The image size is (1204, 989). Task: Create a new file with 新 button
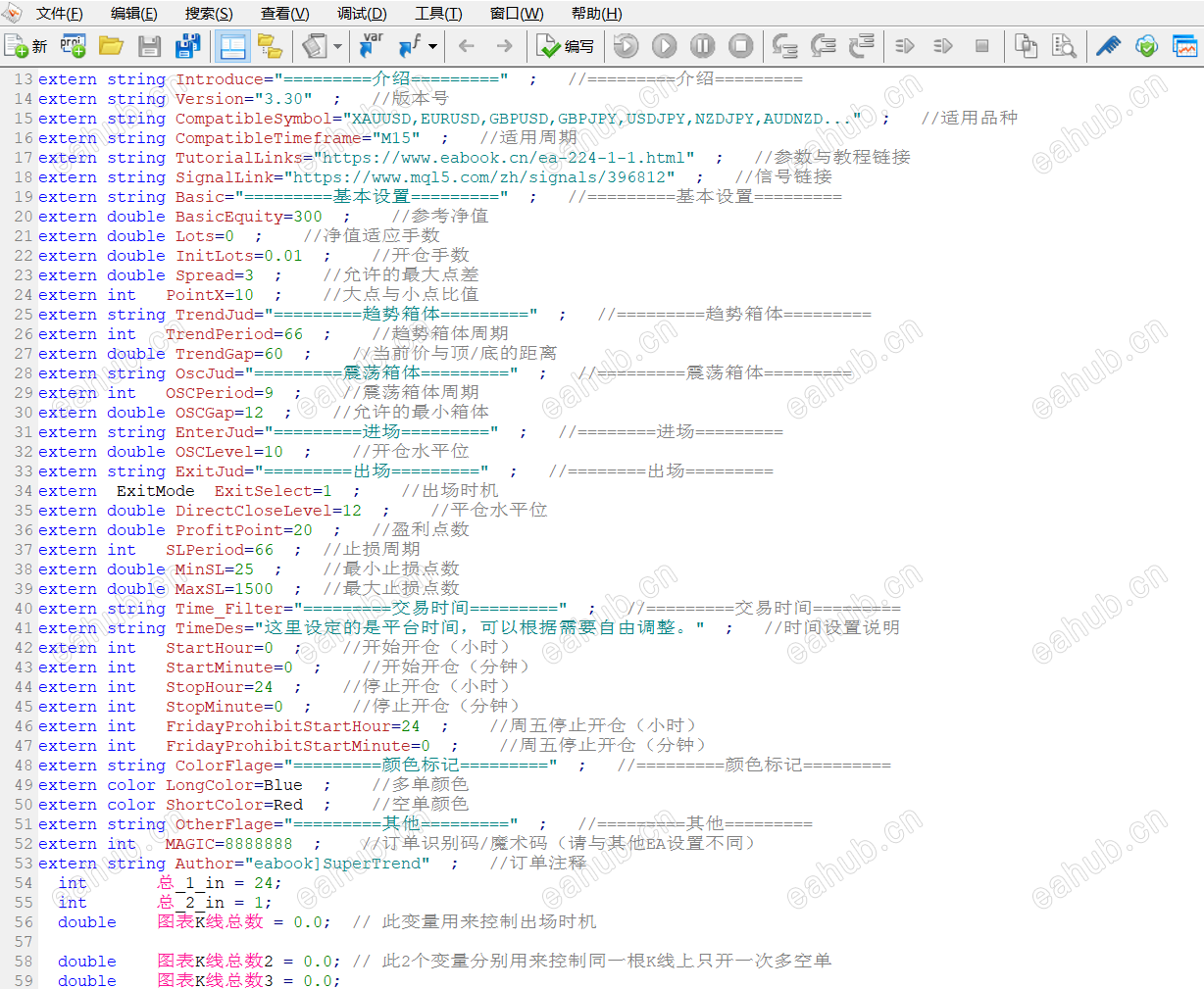pos(25,46)
